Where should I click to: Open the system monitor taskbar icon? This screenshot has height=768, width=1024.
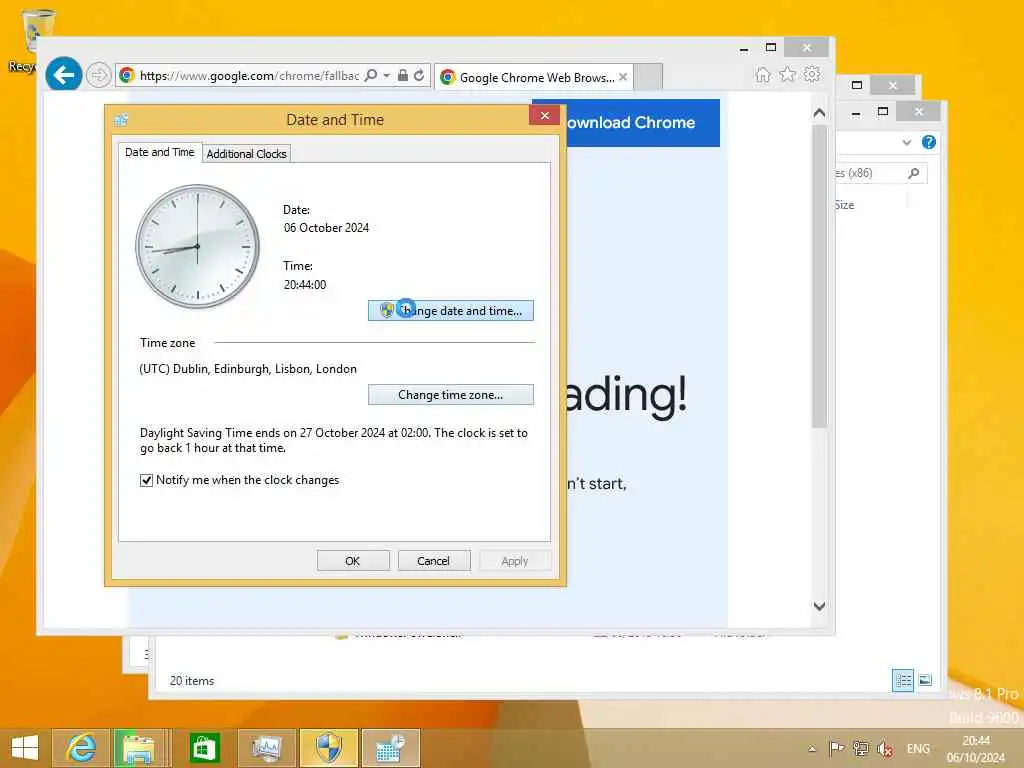266,748
